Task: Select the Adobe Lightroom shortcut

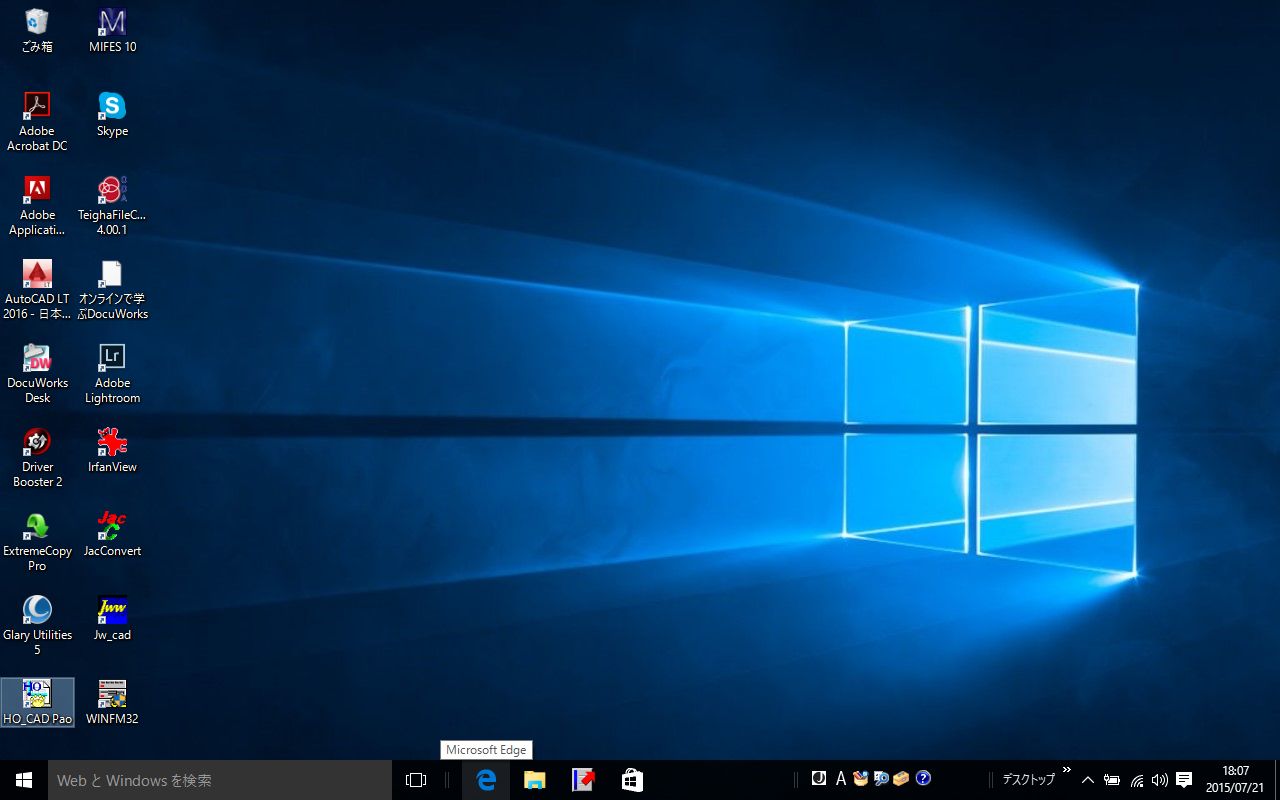Action: point(112,359)
